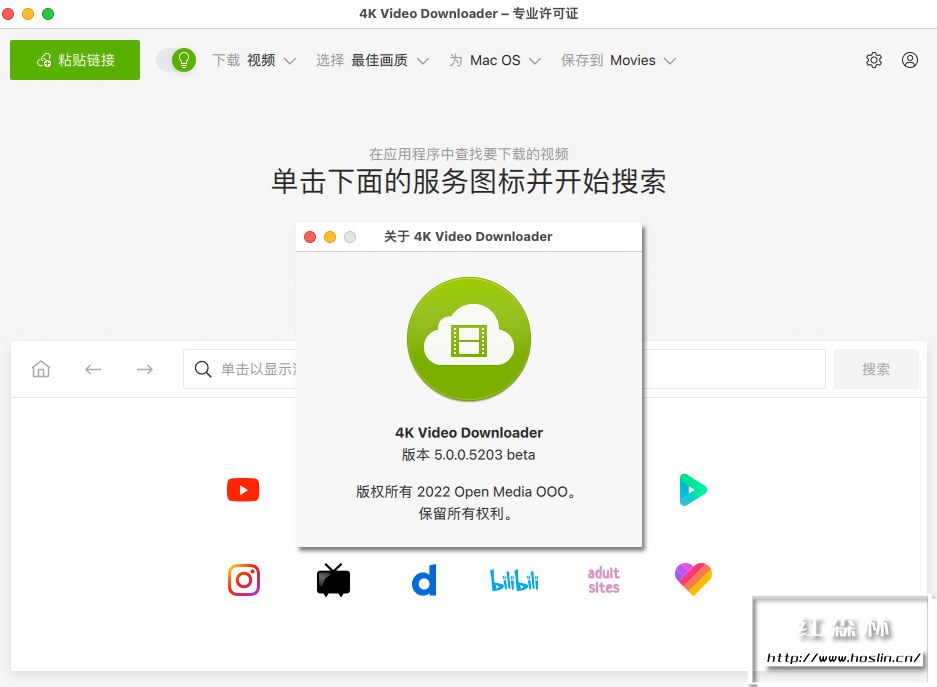Viewport: 937px width, 687px height.
Task: Click the main window yellow minimize button
Action: (28, 14)
